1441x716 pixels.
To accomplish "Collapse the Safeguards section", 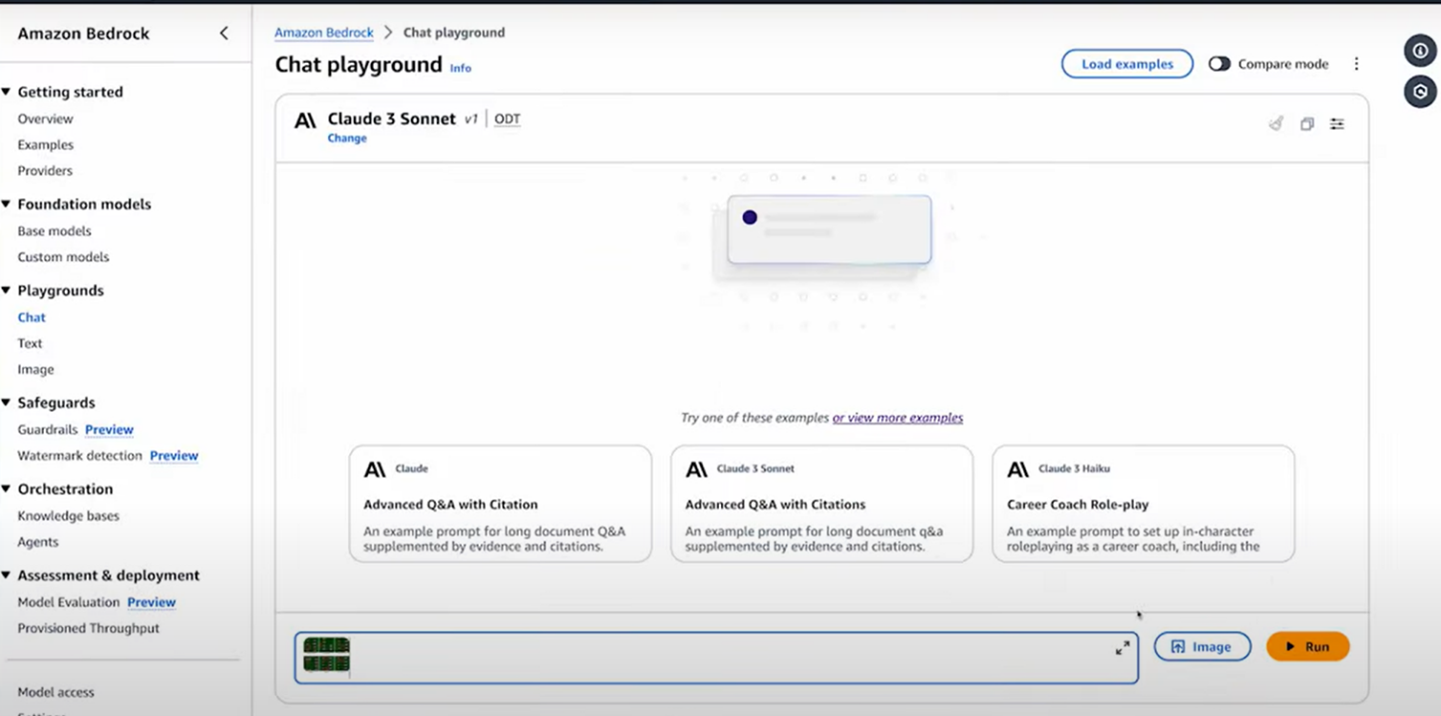I will 7,403.
